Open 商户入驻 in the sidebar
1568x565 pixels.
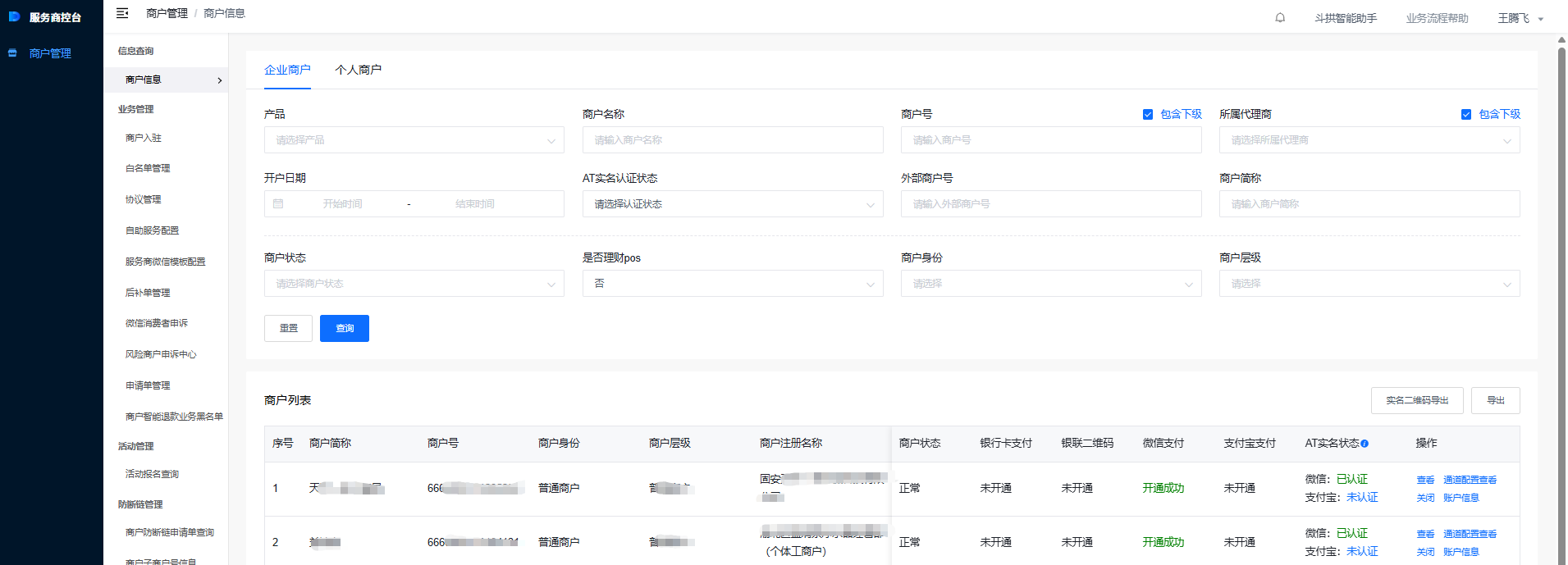point(144,138)
